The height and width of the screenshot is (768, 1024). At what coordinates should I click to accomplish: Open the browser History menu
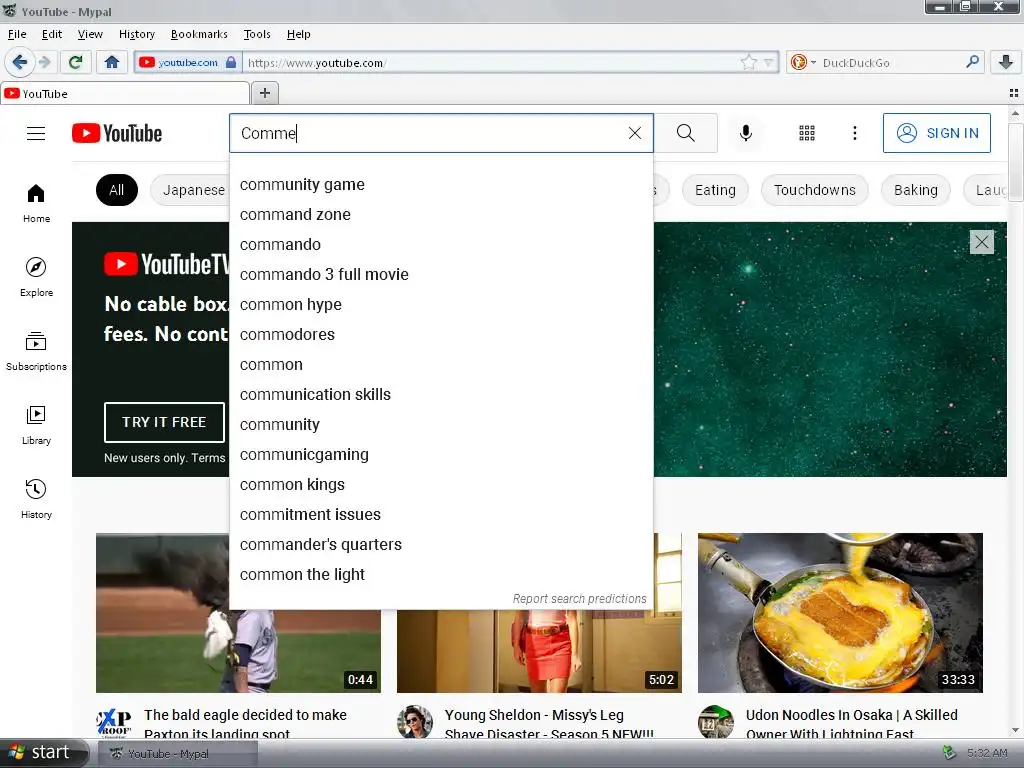[136, 34]
